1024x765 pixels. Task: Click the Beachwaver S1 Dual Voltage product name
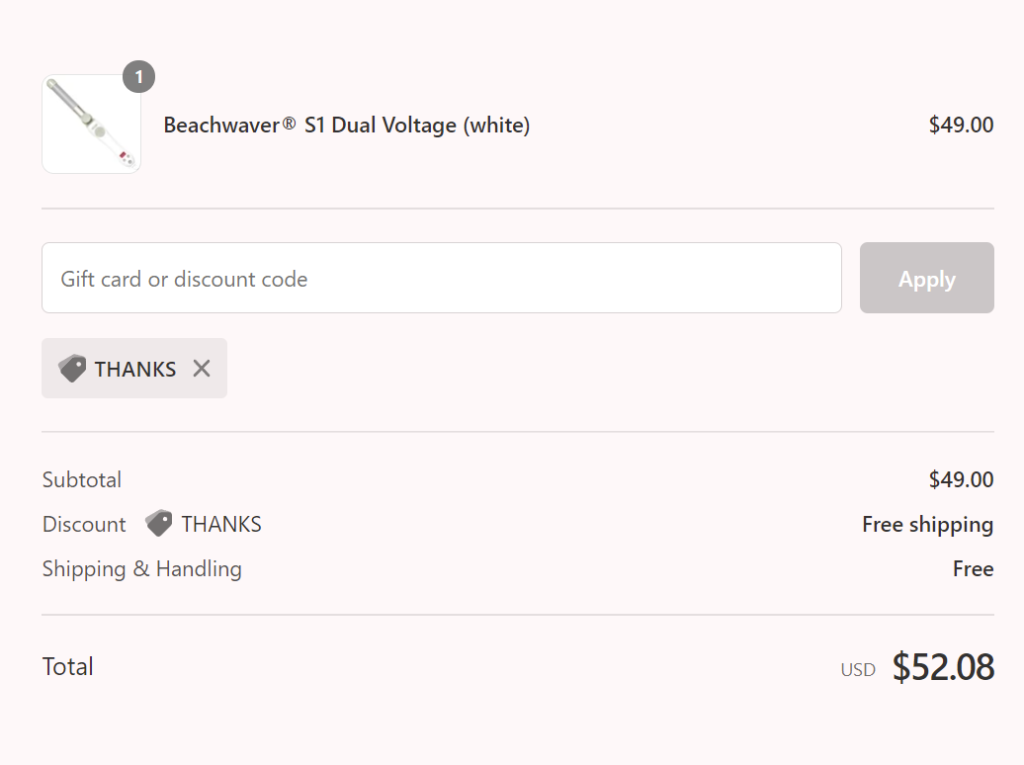pos(346,125)
